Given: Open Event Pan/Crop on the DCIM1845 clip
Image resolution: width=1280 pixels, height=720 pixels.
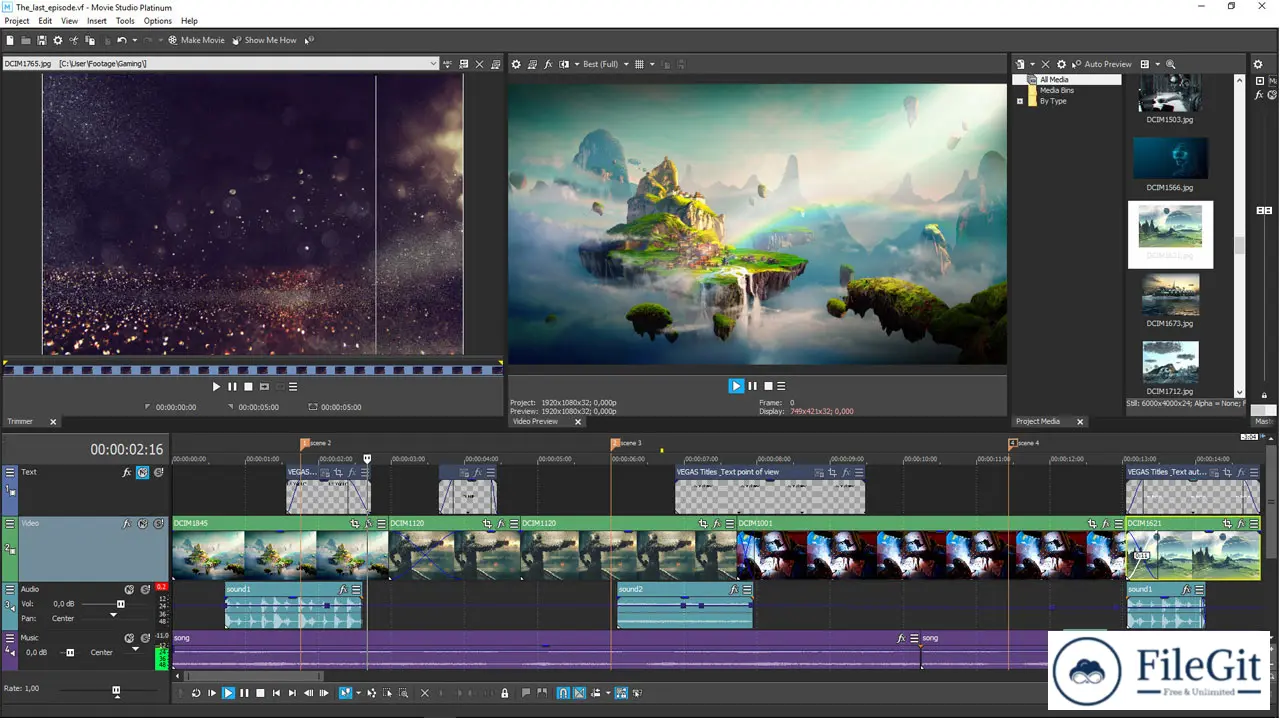Looking at the screenshot, I should (354, 523).
